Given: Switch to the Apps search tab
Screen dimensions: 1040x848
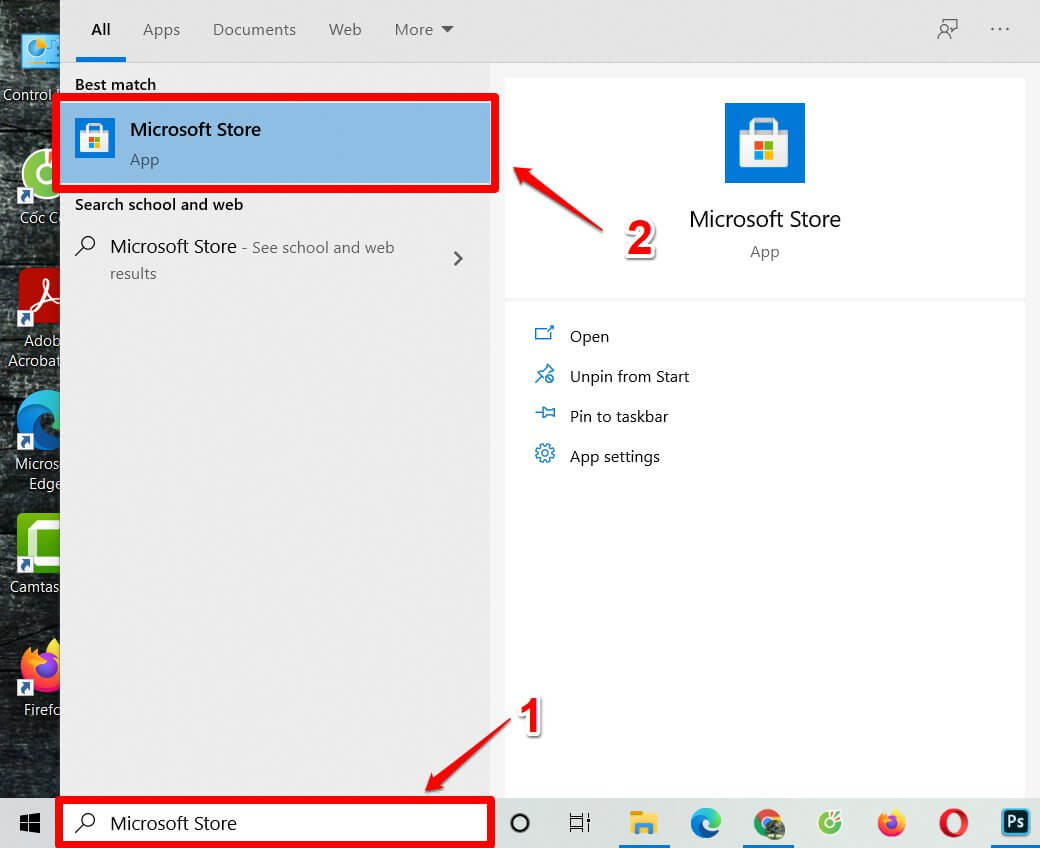Looking at the screenshot, I should coord(161,30).
